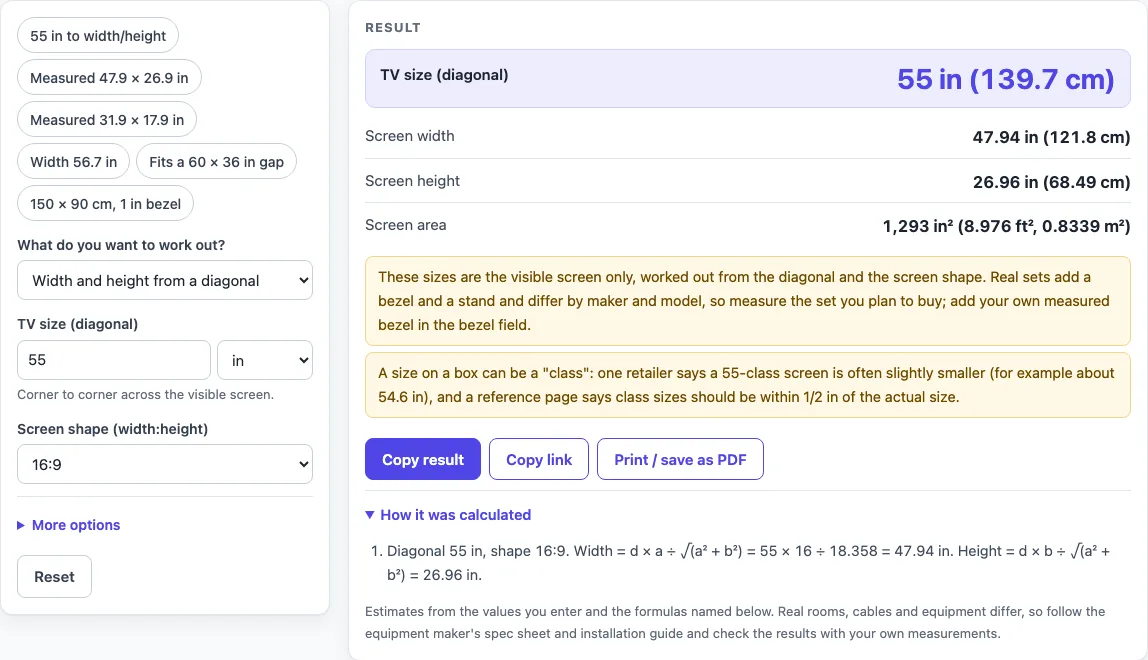The image size is (1148, 660).
Task: Open the 'What do you want to work out' dropdown
Action: point(165,281)
